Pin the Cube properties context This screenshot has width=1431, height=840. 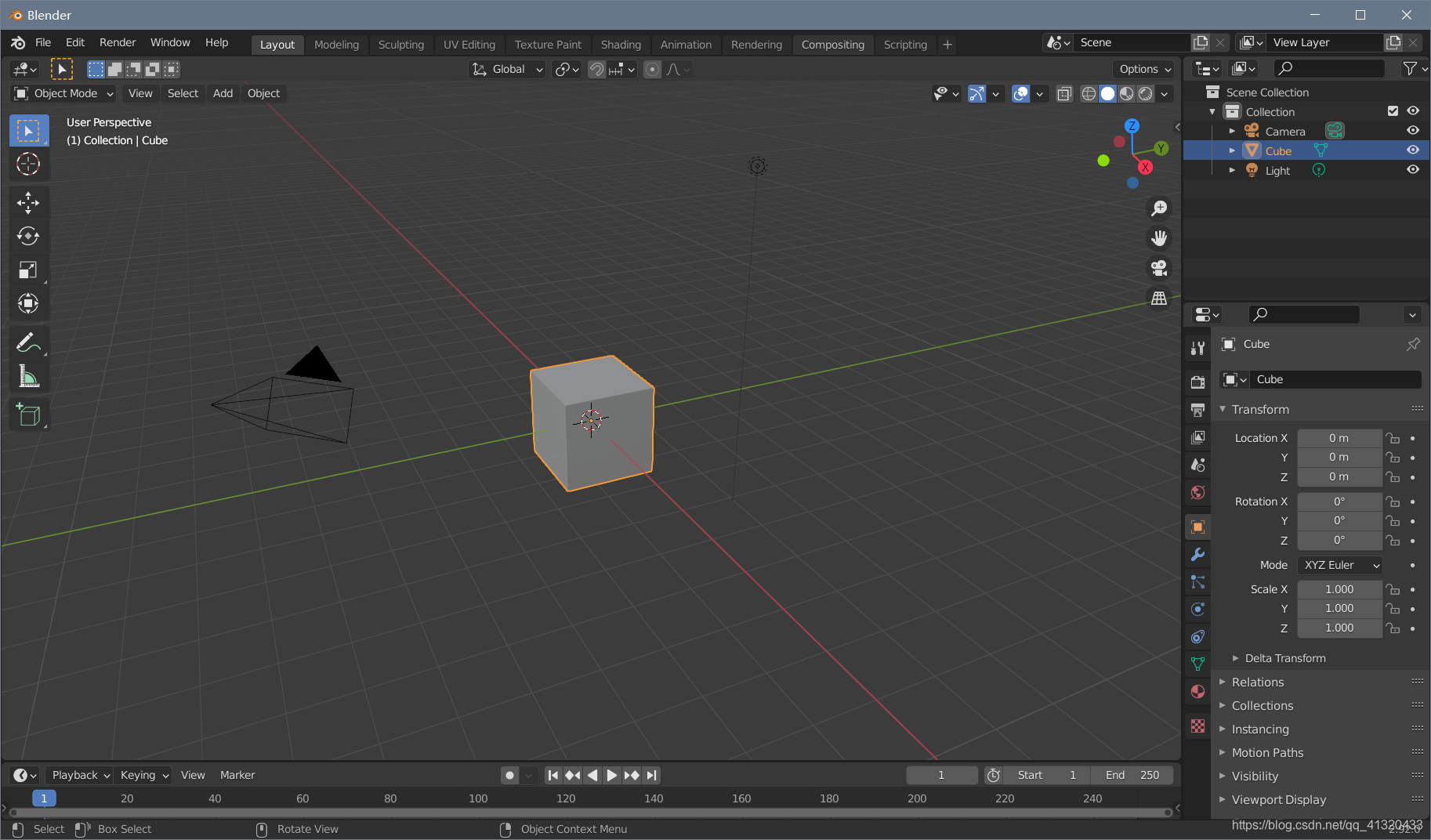[1413, 344]
